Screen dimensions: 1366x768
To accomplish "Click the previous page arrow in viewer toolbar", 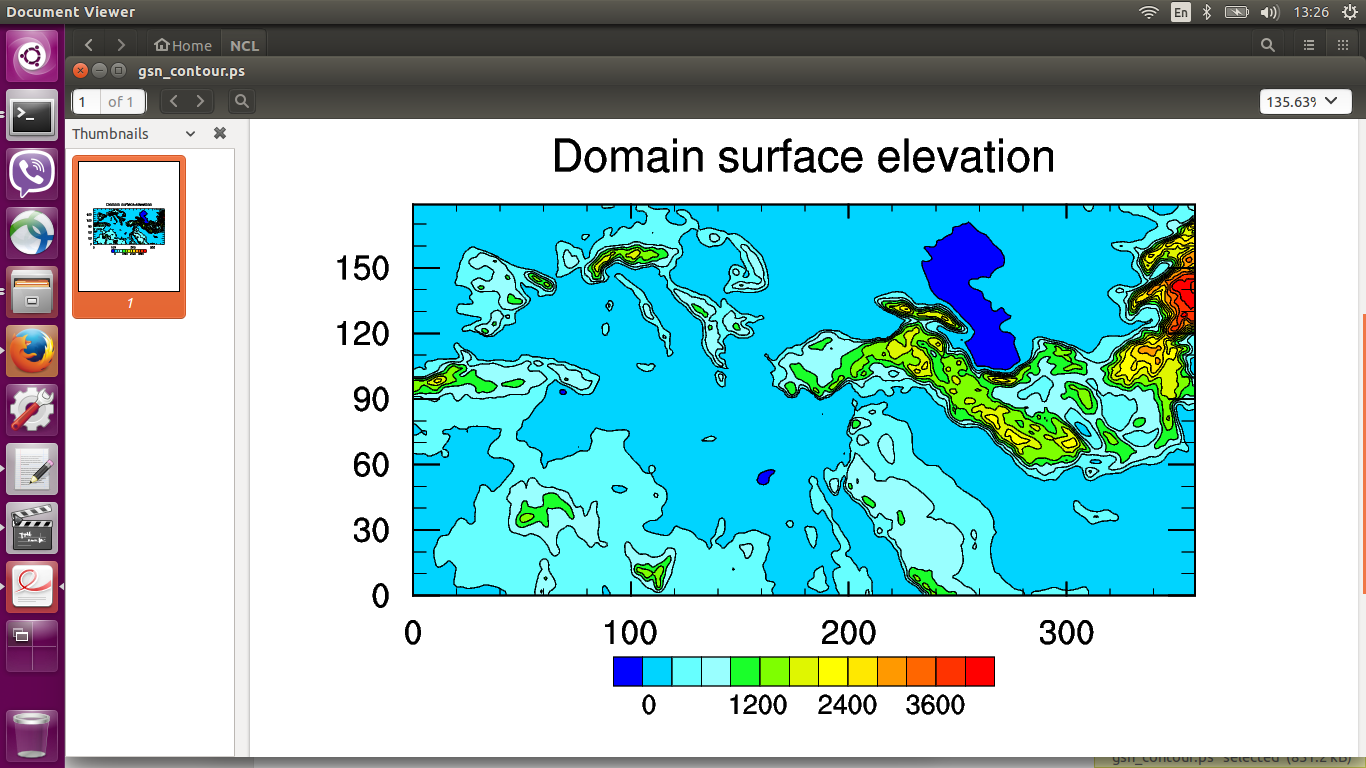I will pos(174,101).
